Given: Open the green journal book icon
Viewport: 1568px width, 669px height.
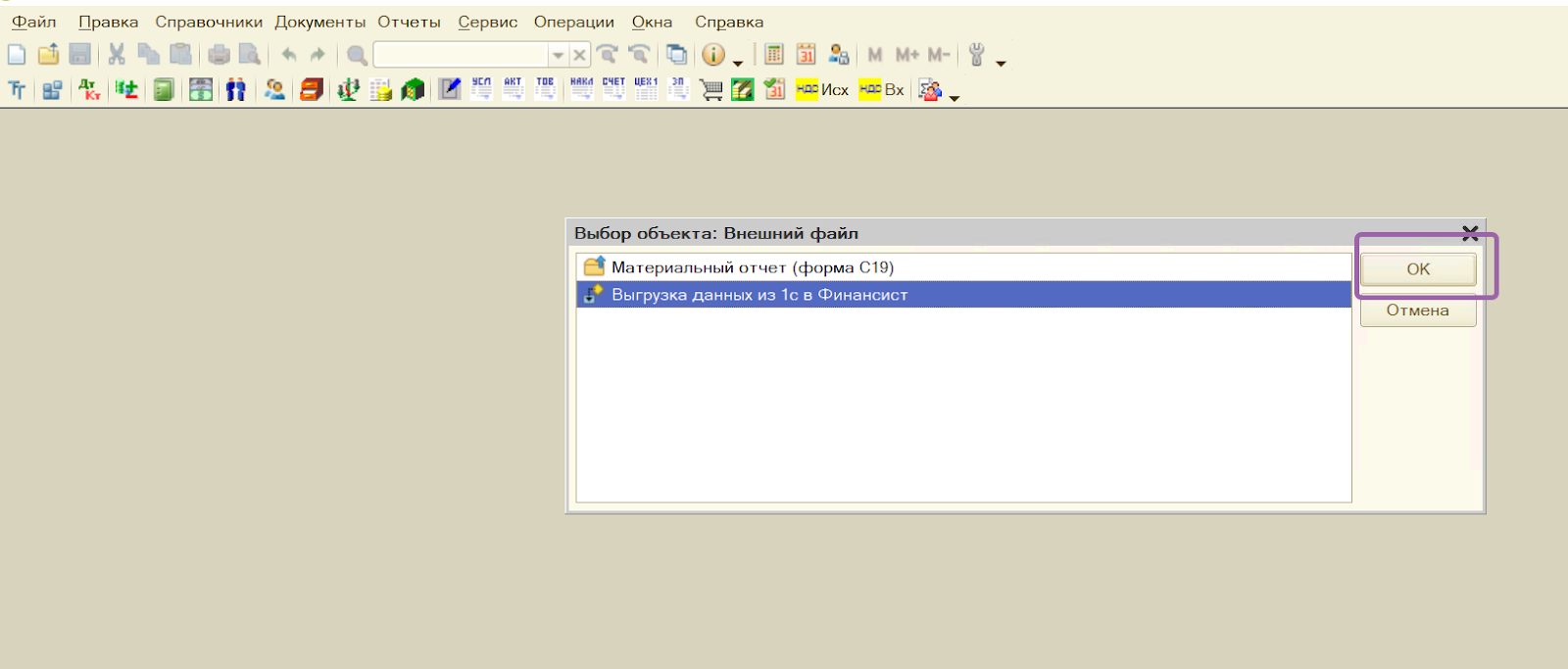Looking at the screenshot, I should tap(164, 90).
